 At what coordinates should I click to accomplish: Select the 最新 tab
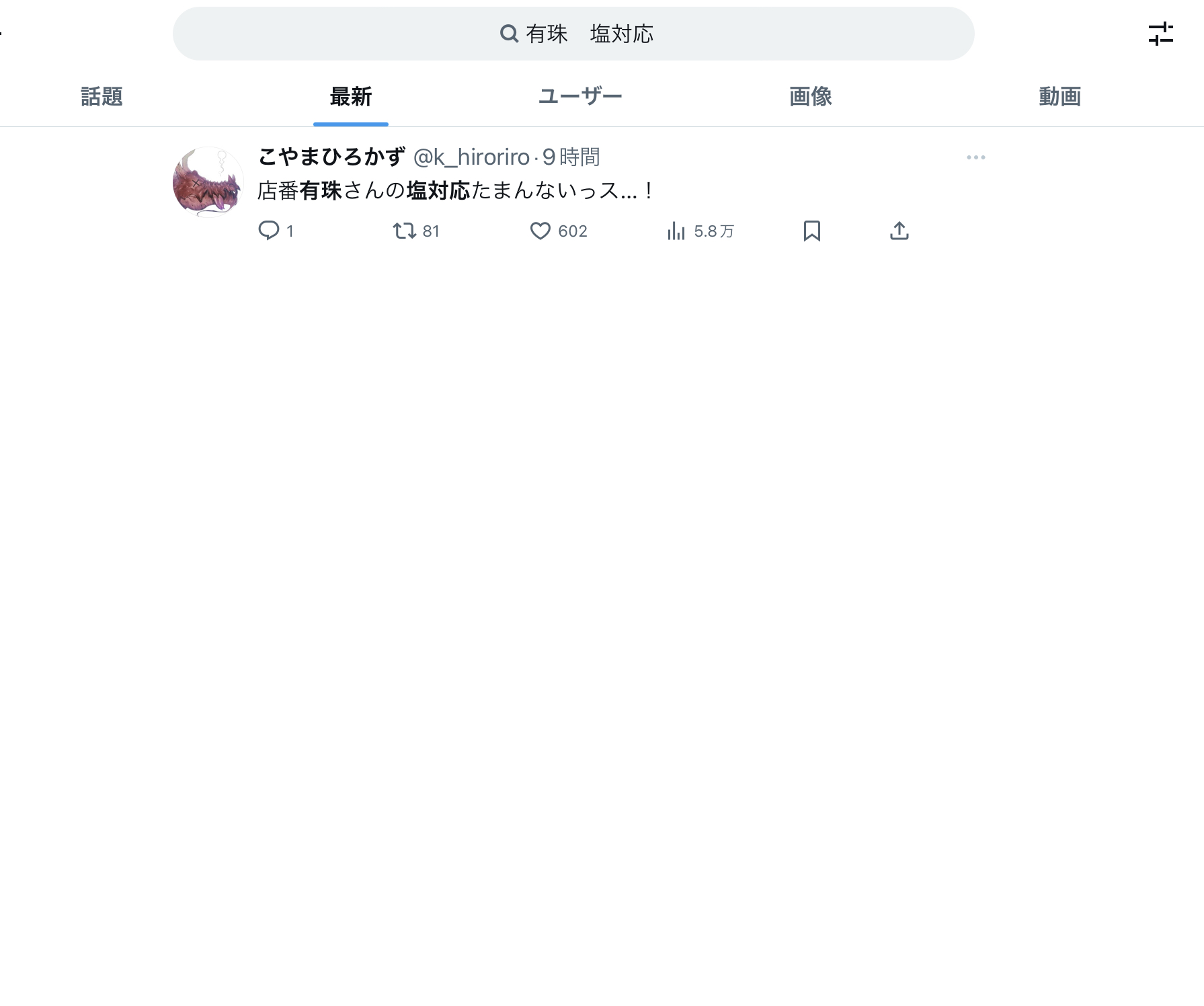[350, 97]
